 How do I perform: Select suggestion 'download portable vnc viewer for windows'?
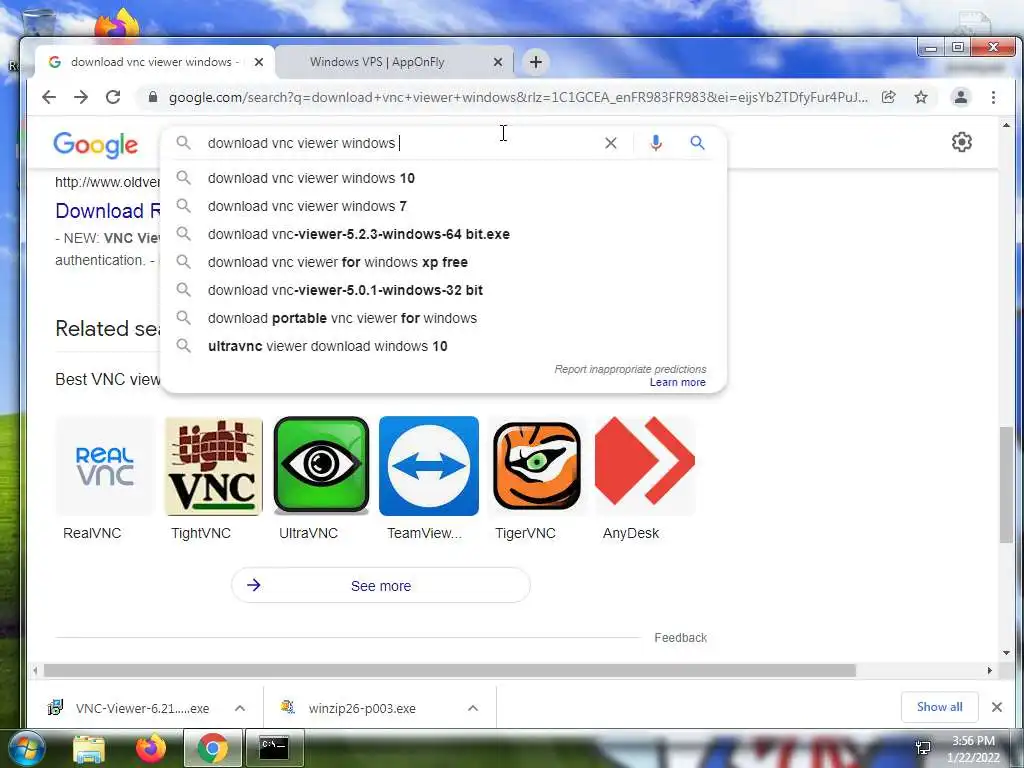pos(443,319)
